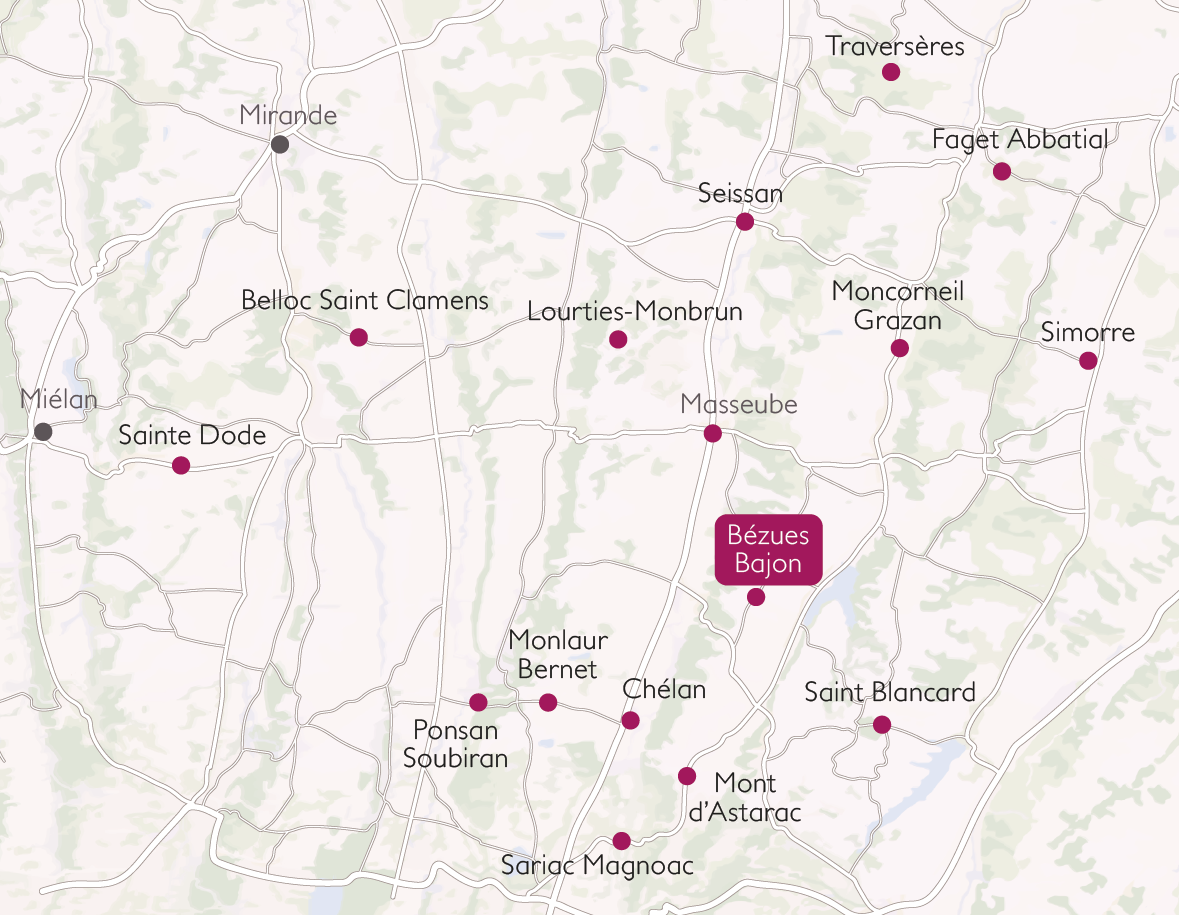Click the Traversères map marker dot
1179x915 pixels.
[x=891, y=72]
